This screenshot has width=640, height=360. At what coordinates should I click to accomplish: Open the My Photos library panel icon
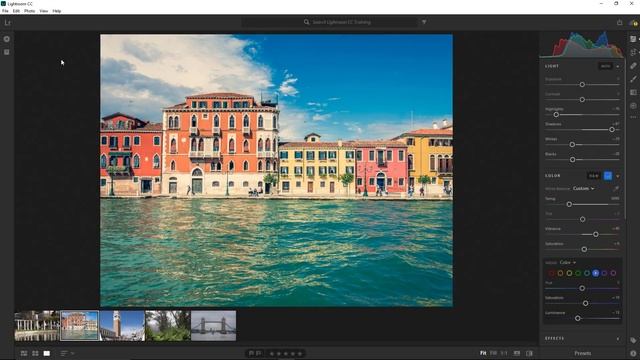[7, 52]
